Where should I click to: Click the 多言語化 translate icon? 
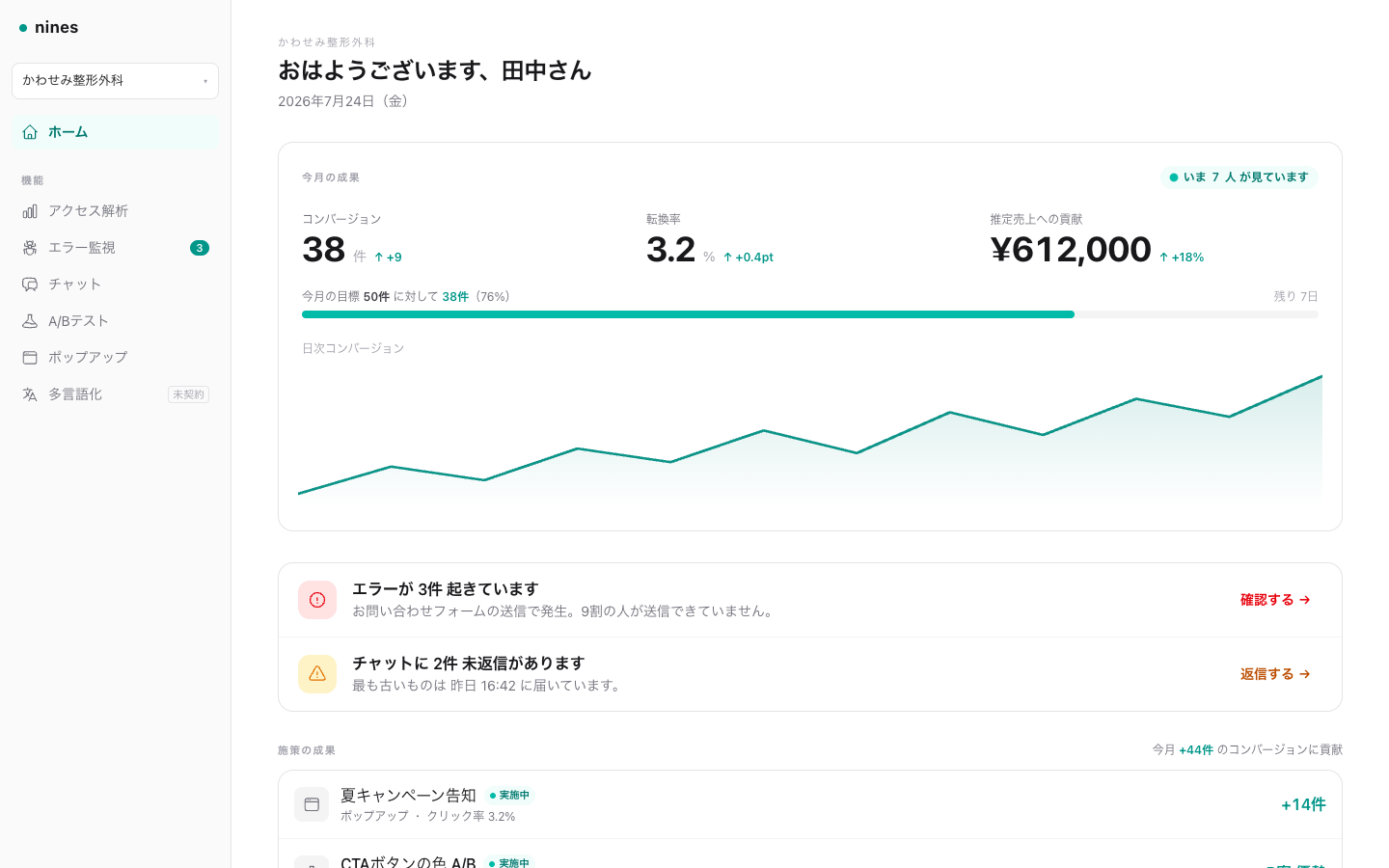pos(30,394)
